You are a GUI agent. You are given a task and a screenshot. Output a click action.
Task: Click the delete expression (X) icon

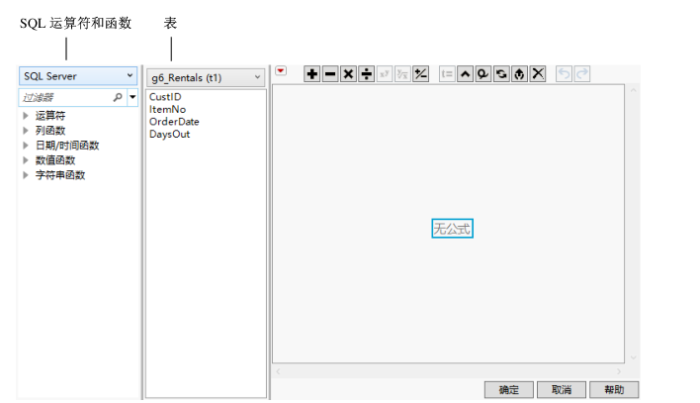click(x=538, y=74)
